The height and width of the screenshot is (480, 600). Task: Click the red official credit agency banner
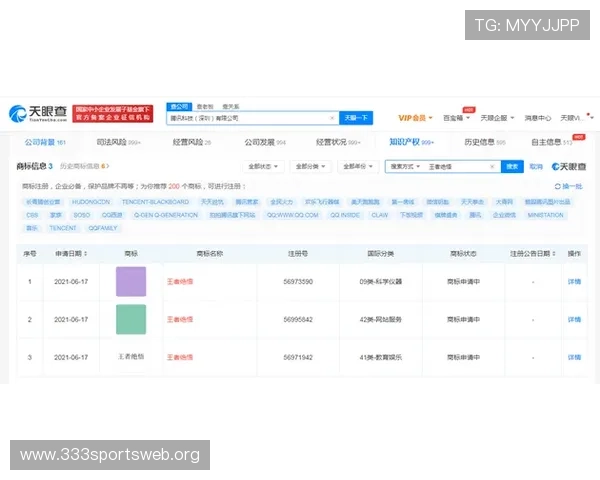(112, 114)
